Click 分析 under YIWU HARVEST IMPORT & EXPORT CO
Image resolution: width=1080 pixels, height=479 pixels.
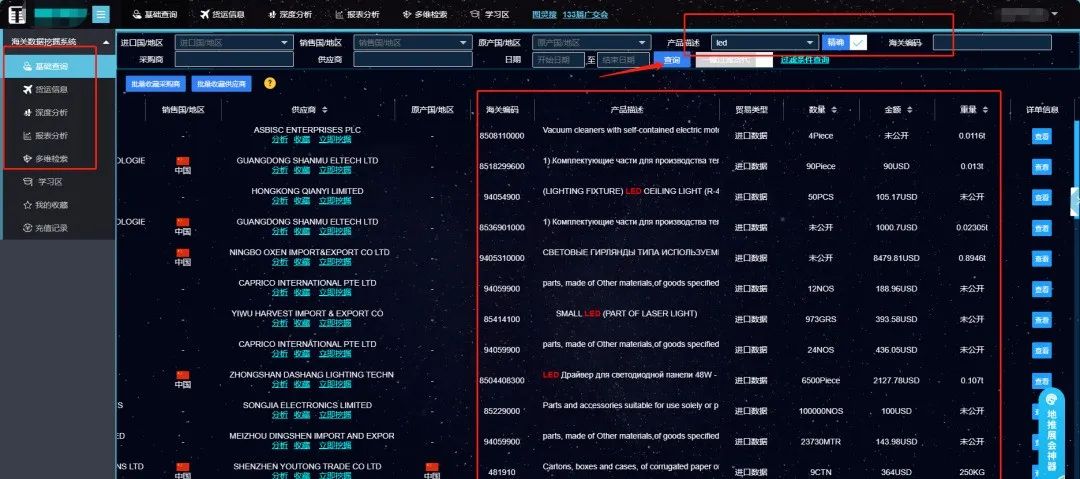[x=280, y=323]
